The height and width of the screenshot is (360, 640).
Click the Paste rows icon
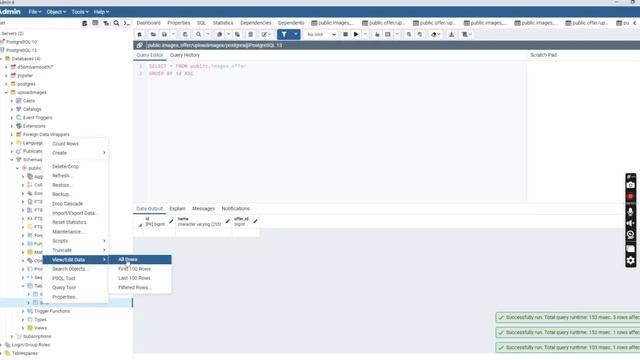point(237,35)
